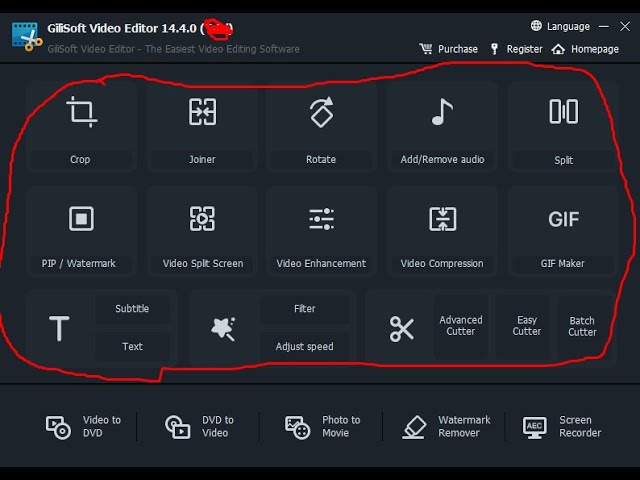This screenshot has width=640, height=480.
Task: Click Screen Recorder text
Action: coord(580,427)
